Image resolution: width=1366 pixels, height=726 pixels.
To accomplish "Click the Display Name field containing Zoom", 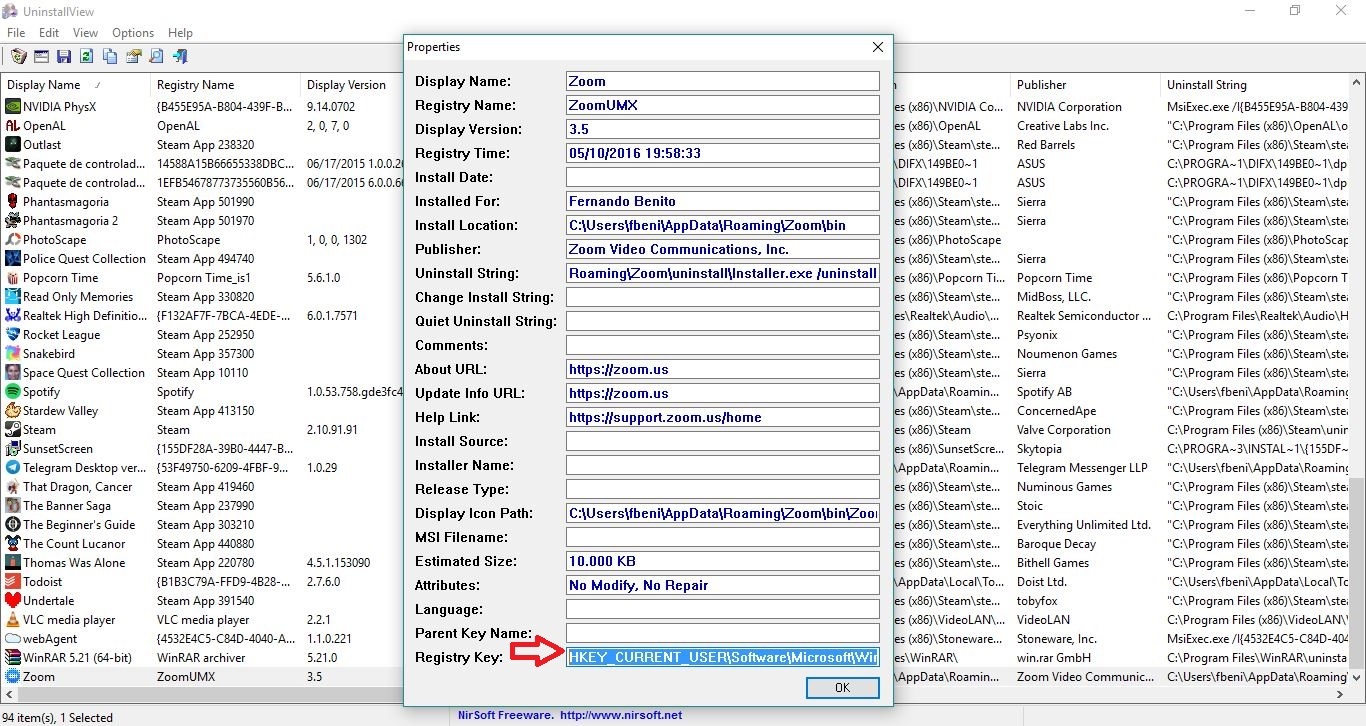I will click(723, 82).
